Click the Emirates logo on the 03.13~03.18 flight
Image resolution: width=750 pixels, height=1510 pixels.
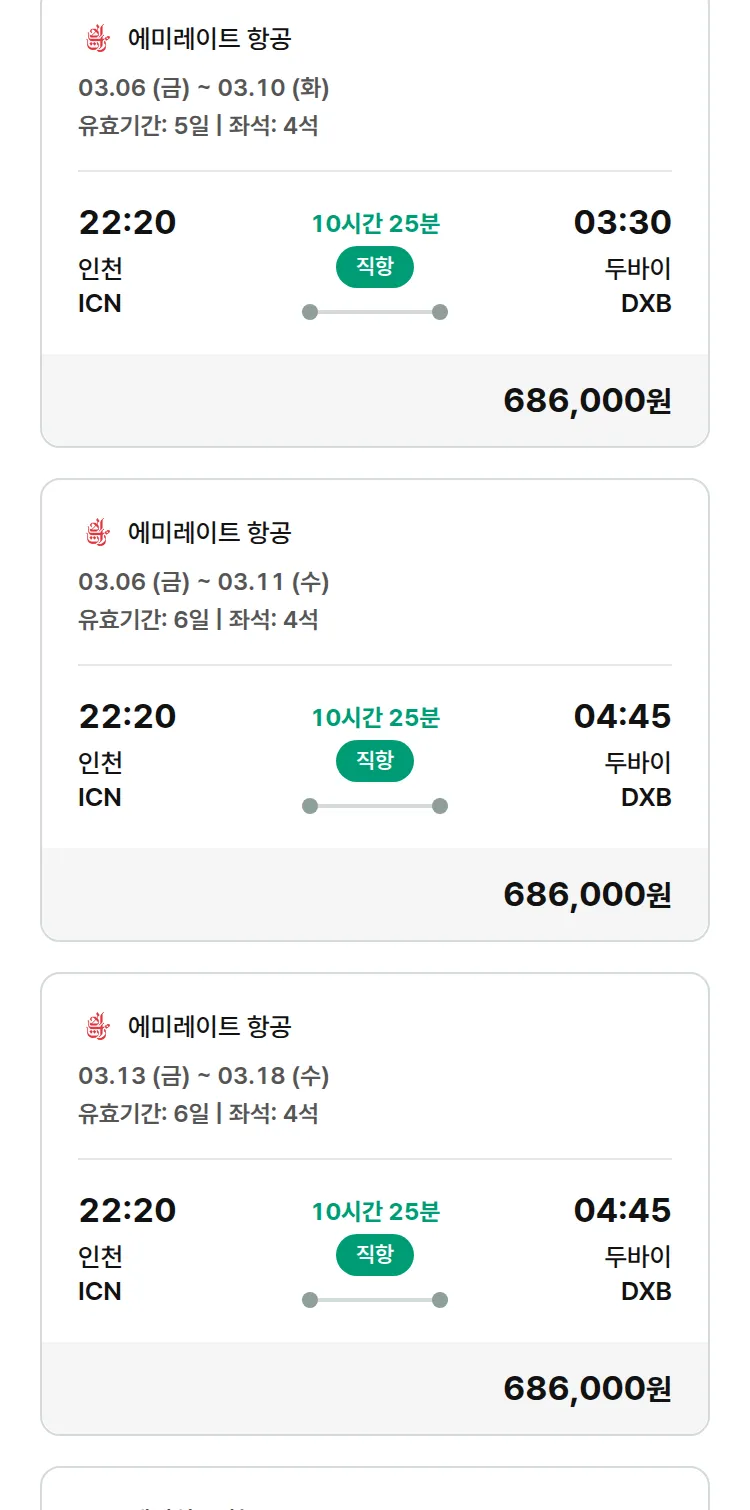pos(97,1026)
